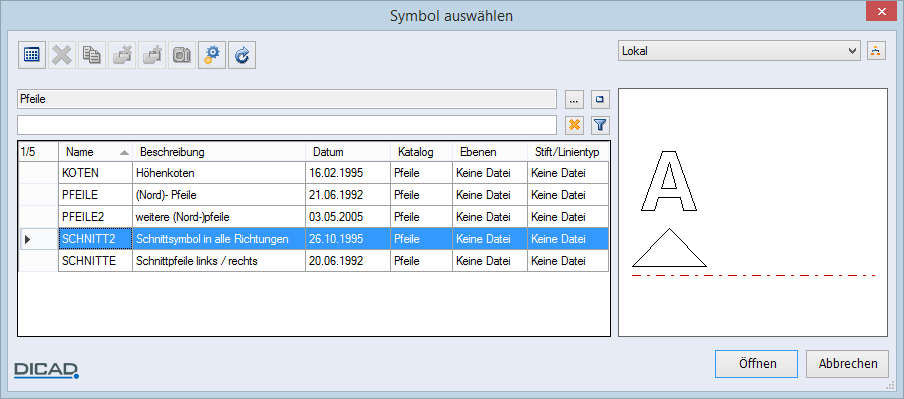Apply filter using the funnel icon
The height and width of the screenshot is (399, 904).
click(x=600, y=125)
